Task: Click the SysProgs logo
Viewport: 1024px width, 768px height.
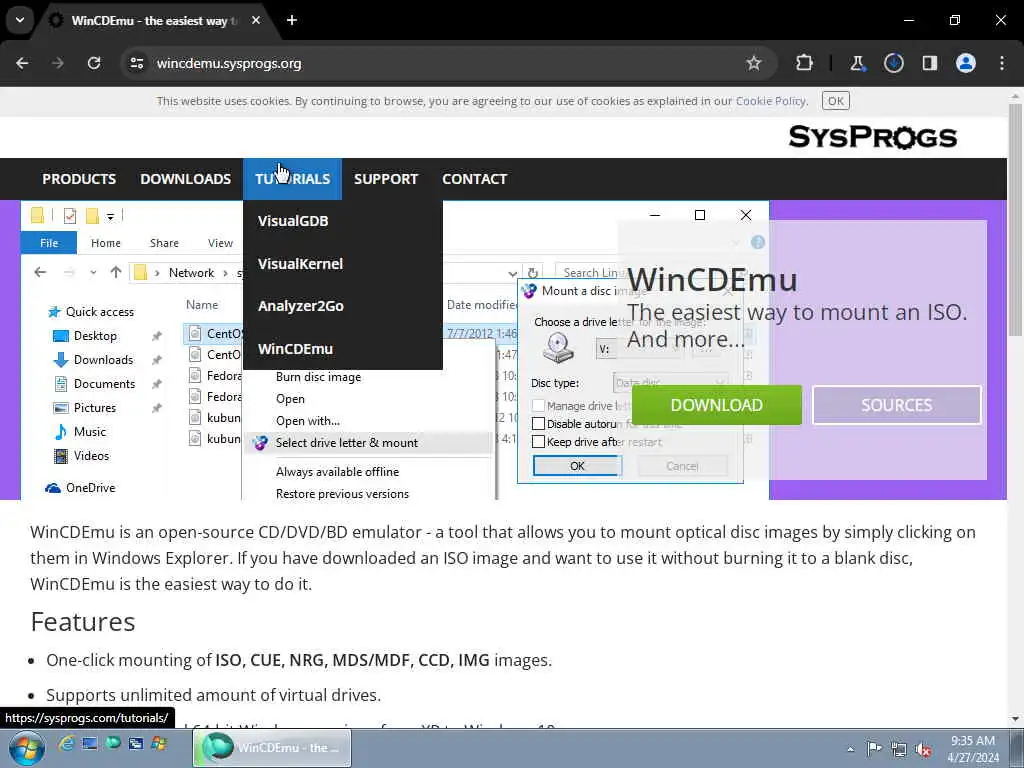Action: pos(872,137)
